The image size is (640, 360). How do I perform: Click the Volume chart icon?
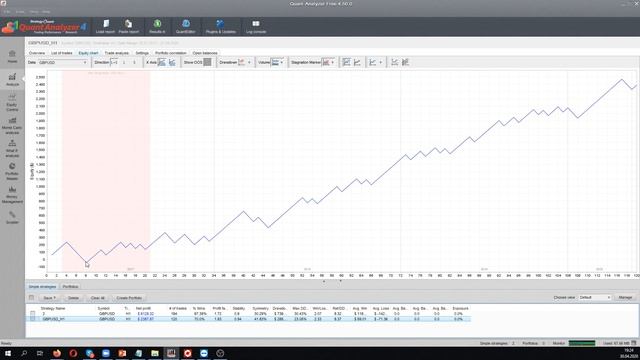tap(276, 62)
